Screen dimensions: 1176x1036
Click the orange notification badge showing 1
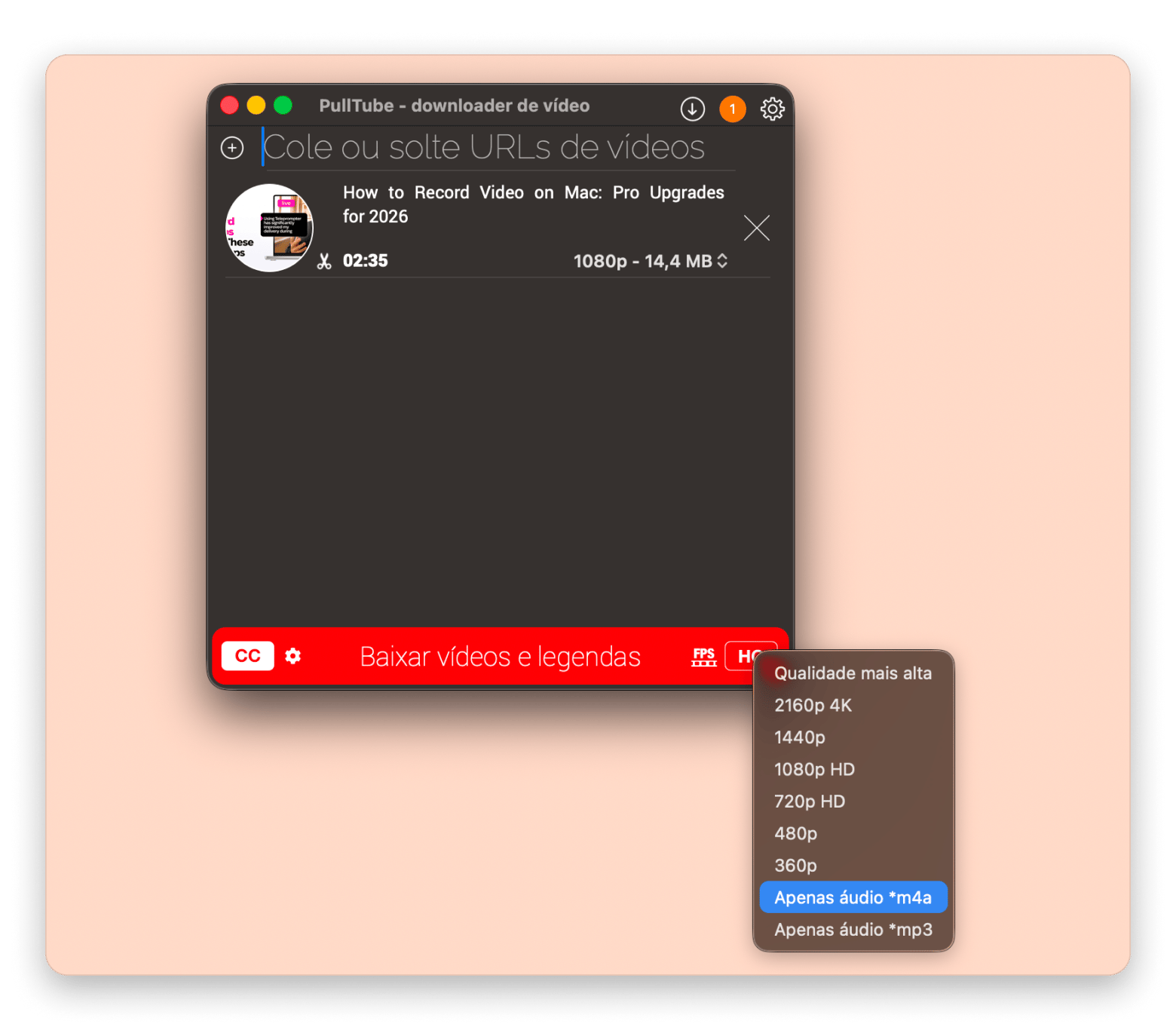click(x=732, y=109)
